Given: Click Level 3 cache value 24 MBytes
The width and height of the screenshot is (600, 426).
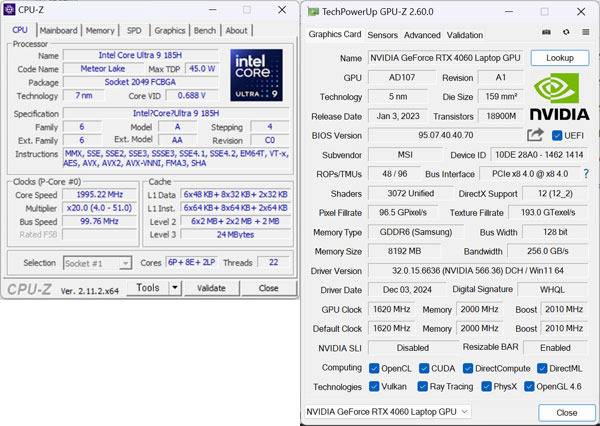Looking at the screenshot, I should coord(235,235).
